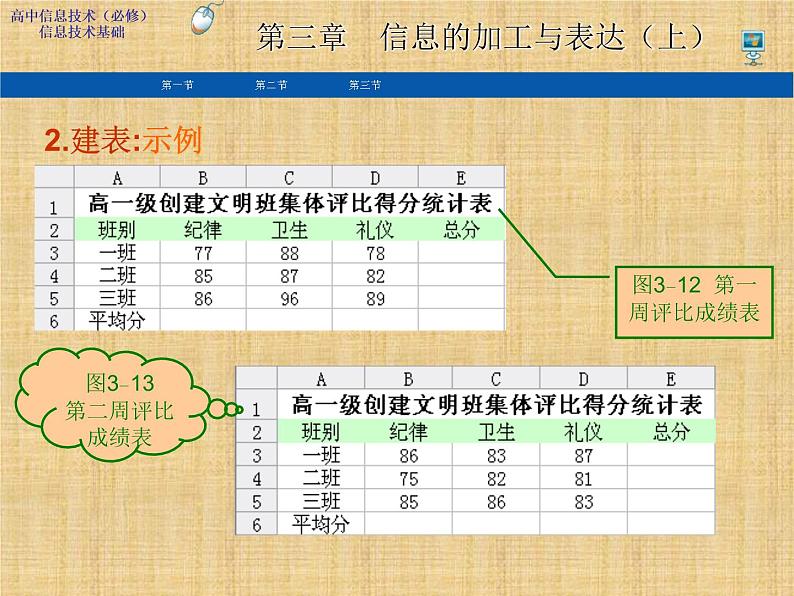Viewport: 794px width, 596px height.
Task: Select cell with value 77
Action: point(203,253)
